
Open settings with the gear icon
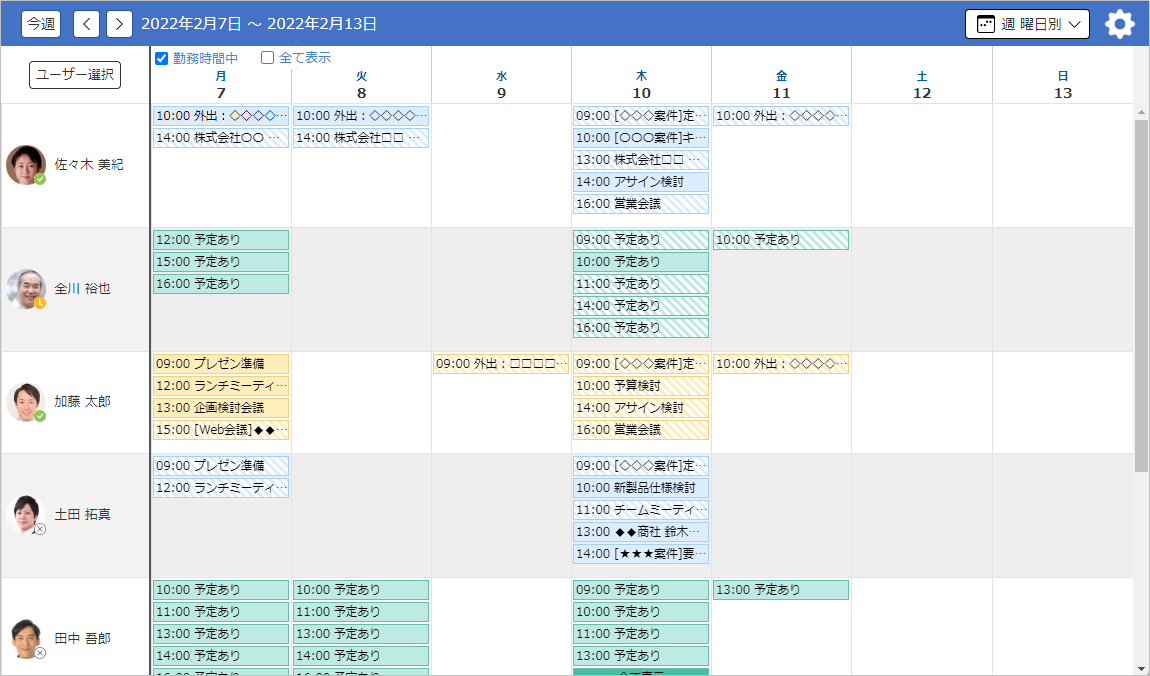[x=1119, y=24]
